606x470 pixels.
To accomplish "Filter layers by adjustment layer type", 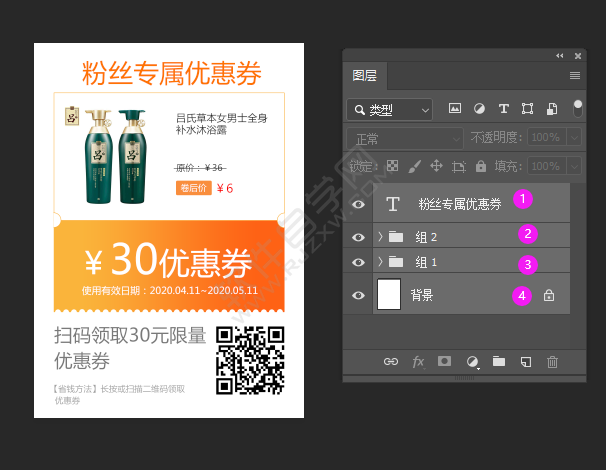I will (479, 109).
